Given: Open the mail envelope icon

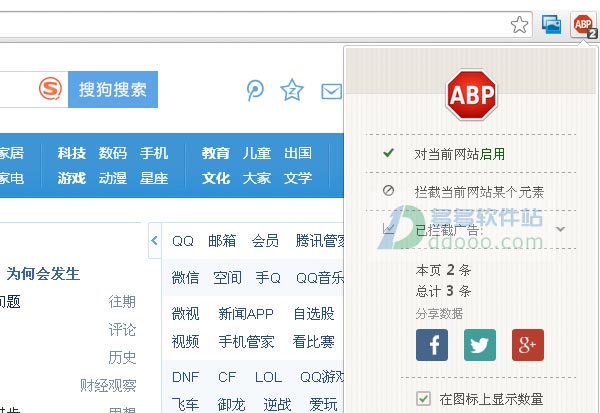Looking at the screenshot, I should click(331, 91).
